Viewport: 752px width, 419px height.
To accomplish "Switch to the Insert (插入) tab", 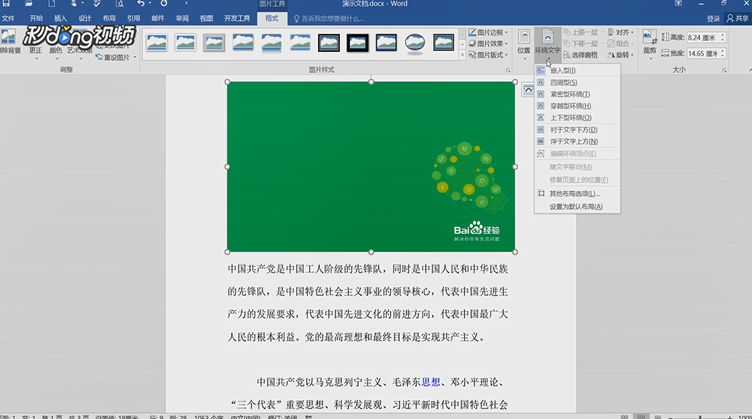I will pyautogui.click(x=60, y=18).
